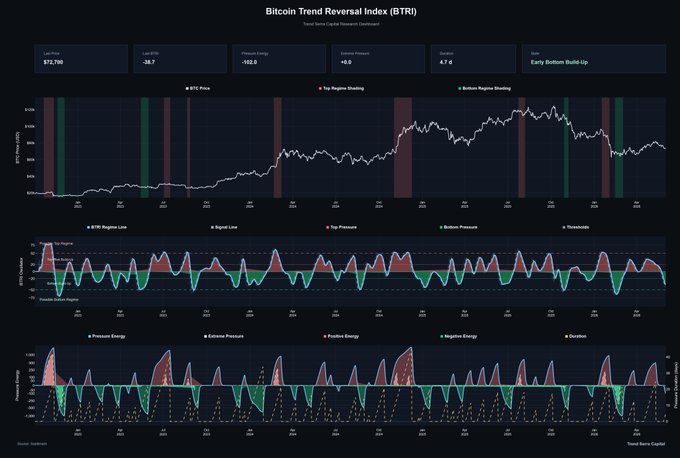
Task: Toggle the BTC Price legend entry
Action: pyautogui.click(x=198, y=88)
